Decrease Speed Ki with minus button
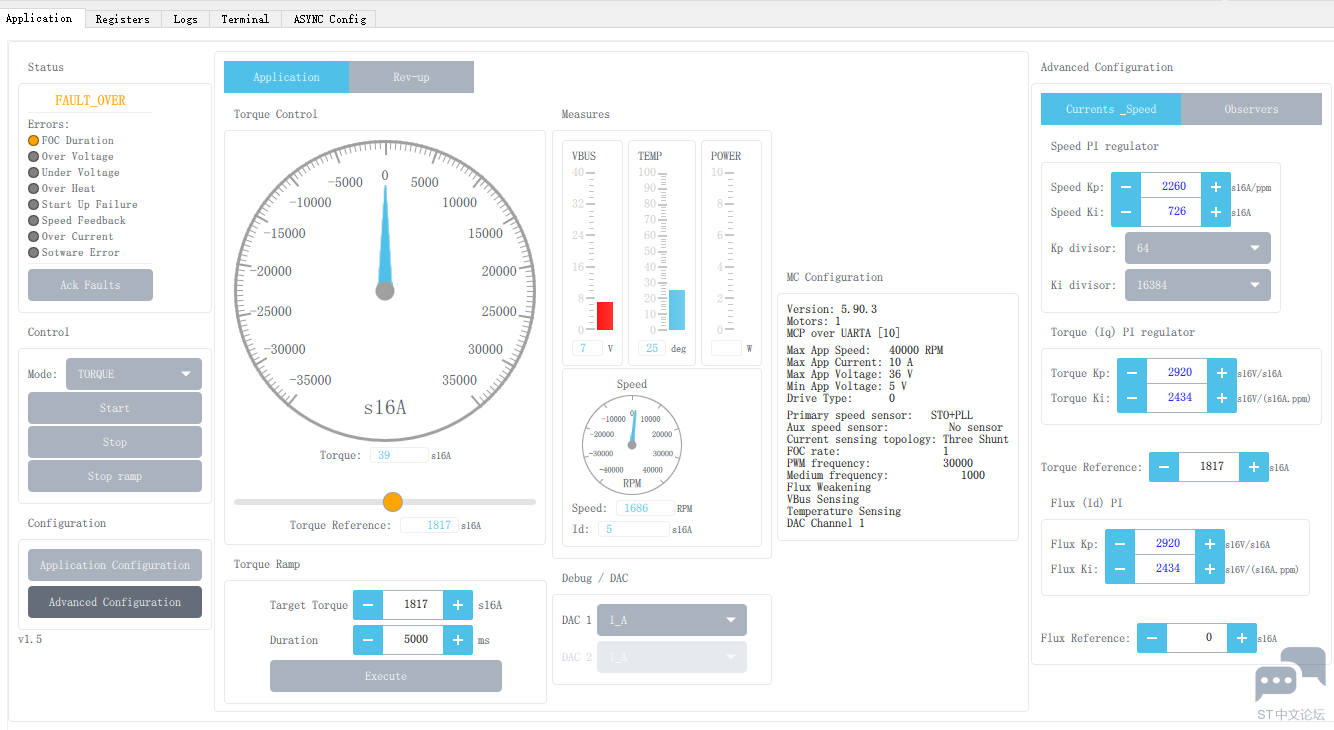1334x730 pixels. [1126, 212]
